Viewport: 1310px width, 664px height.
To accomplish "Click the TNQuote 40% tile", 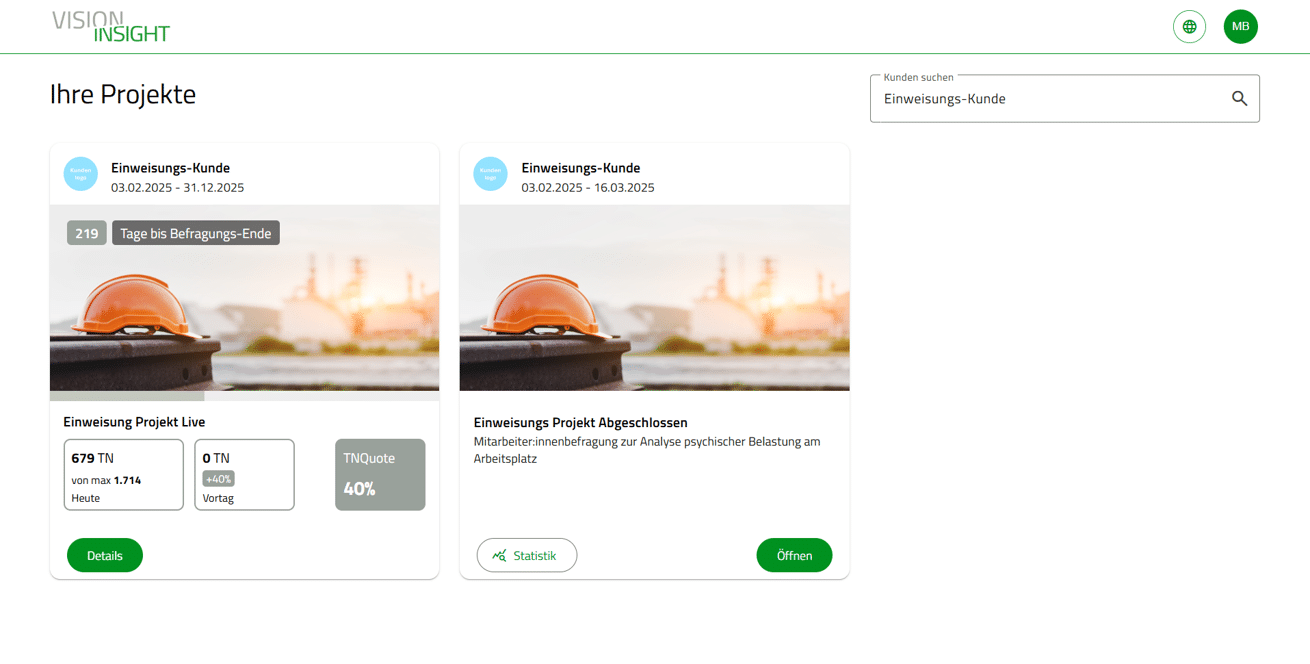I will click(x=380, y=475).
